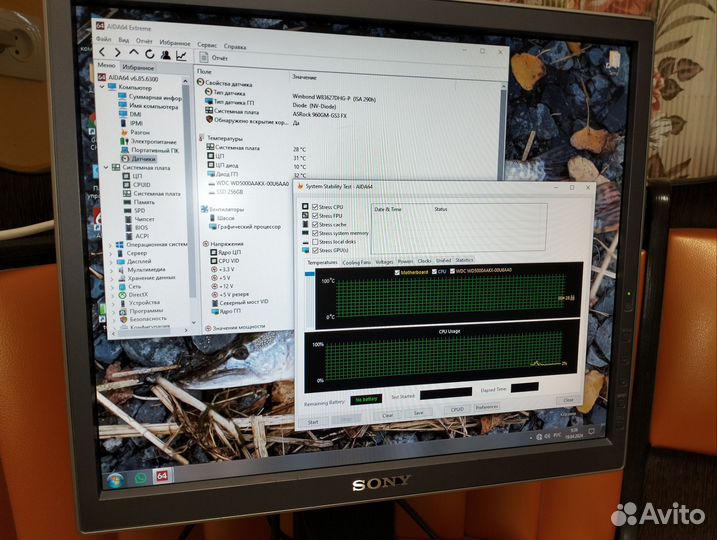The width and height of the screenshot is (717, 540).
Task: Click the volume icon in the system tray
Action: [x=547, y=437]
